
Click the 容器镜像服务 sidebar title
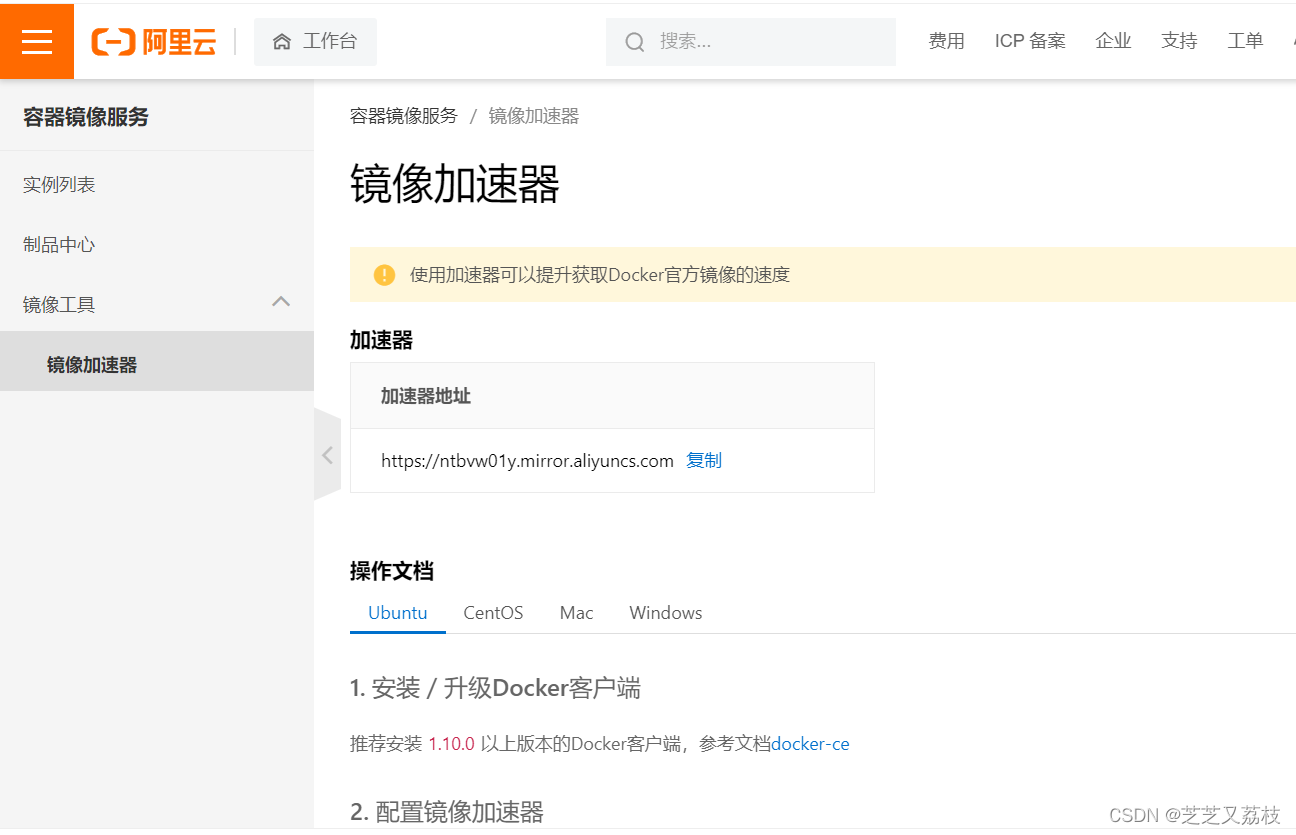(x=86, y=117)
